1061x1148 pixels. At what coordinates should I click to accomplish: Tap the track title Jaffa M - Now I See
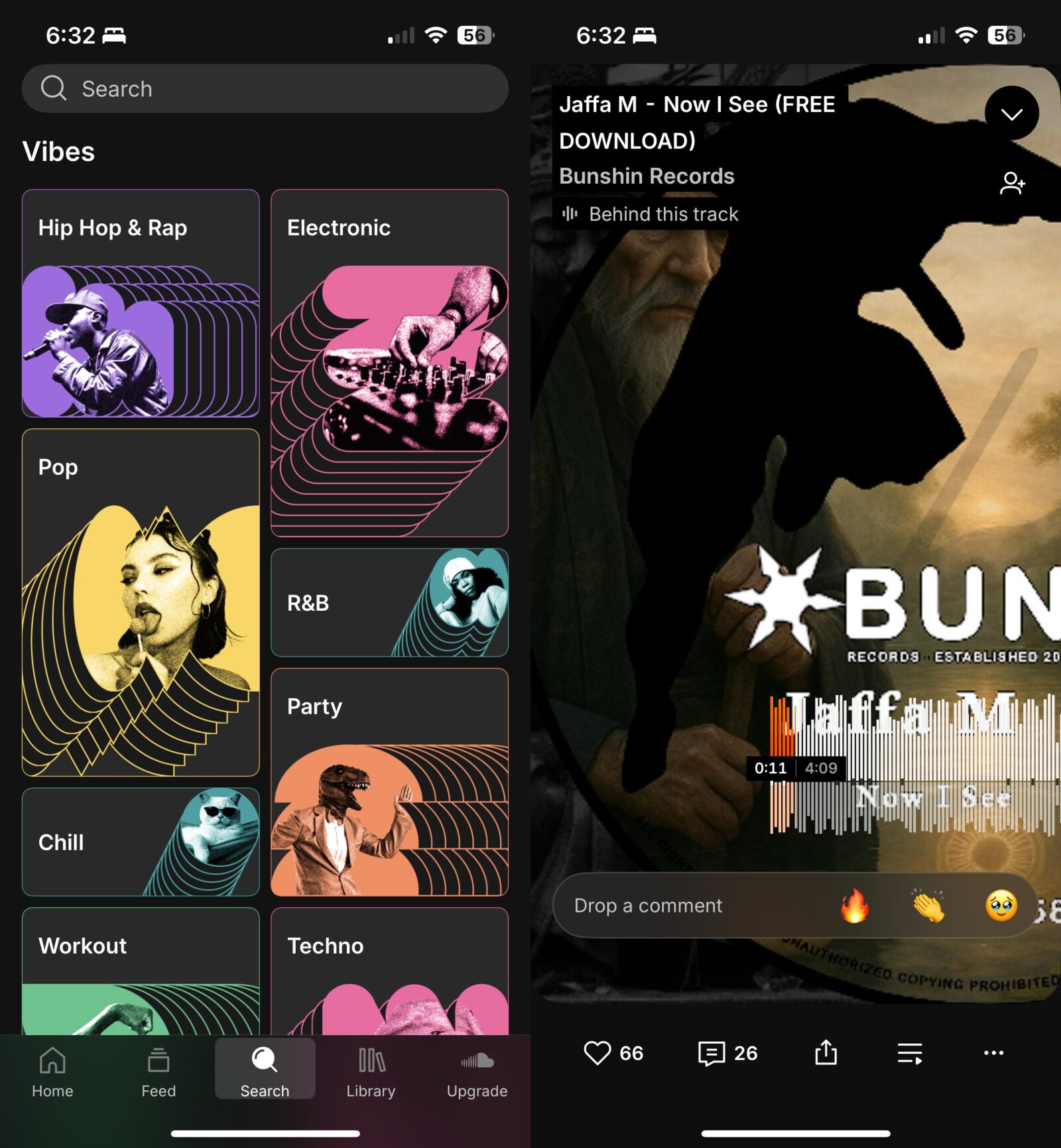[697, 122]
